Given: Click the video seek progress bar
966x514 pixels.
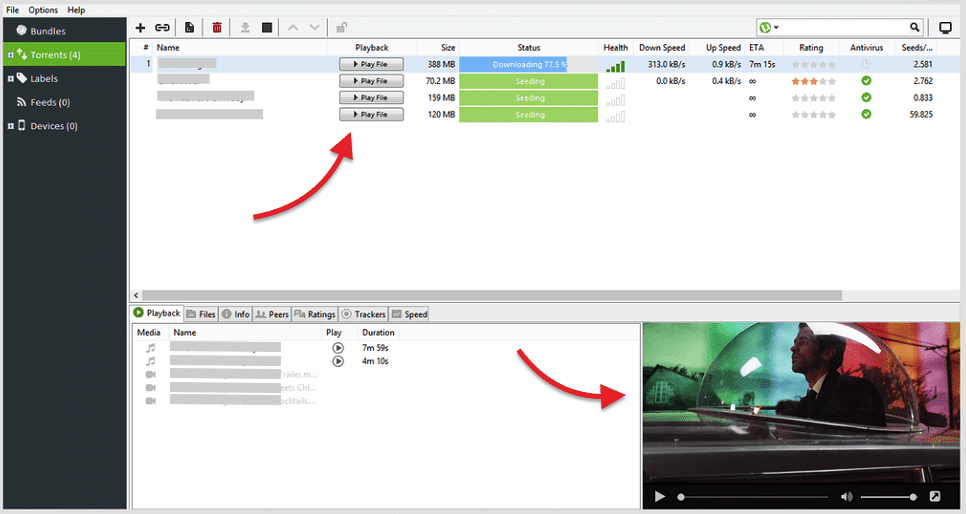Looking at the screenshot, I should (753, 497).
